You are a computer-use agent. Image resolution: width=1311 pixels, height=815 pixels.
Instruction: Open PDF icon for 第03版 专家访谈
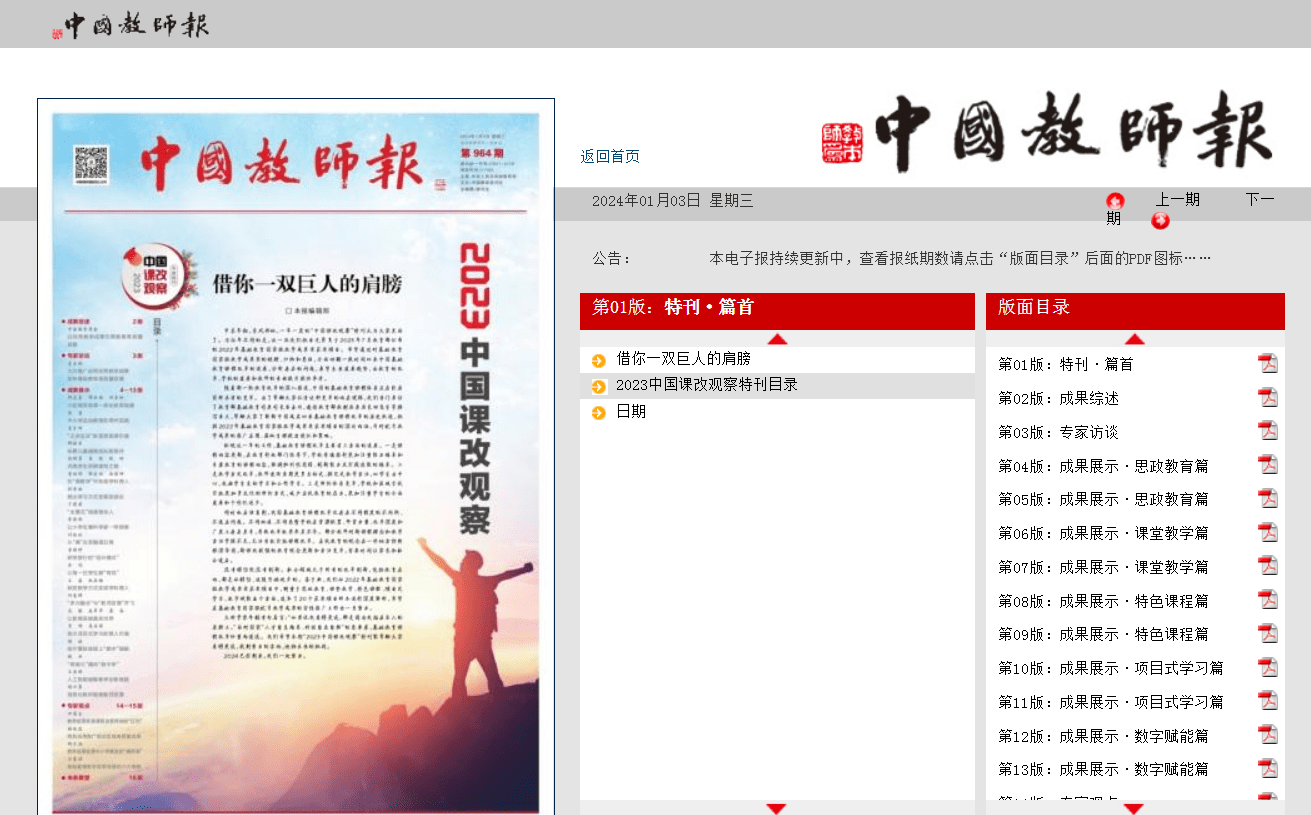coord(1268,431)
